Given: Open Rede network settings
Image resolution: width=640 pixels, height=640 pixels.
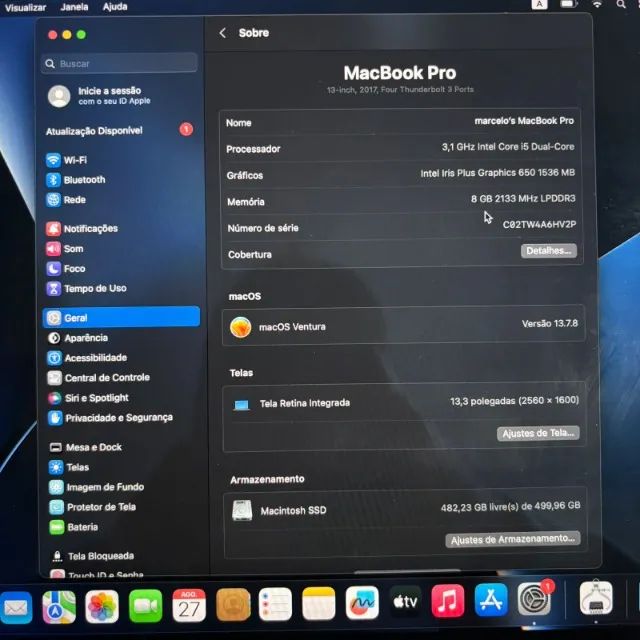Looking at the screenshot, I should [66, 200].
